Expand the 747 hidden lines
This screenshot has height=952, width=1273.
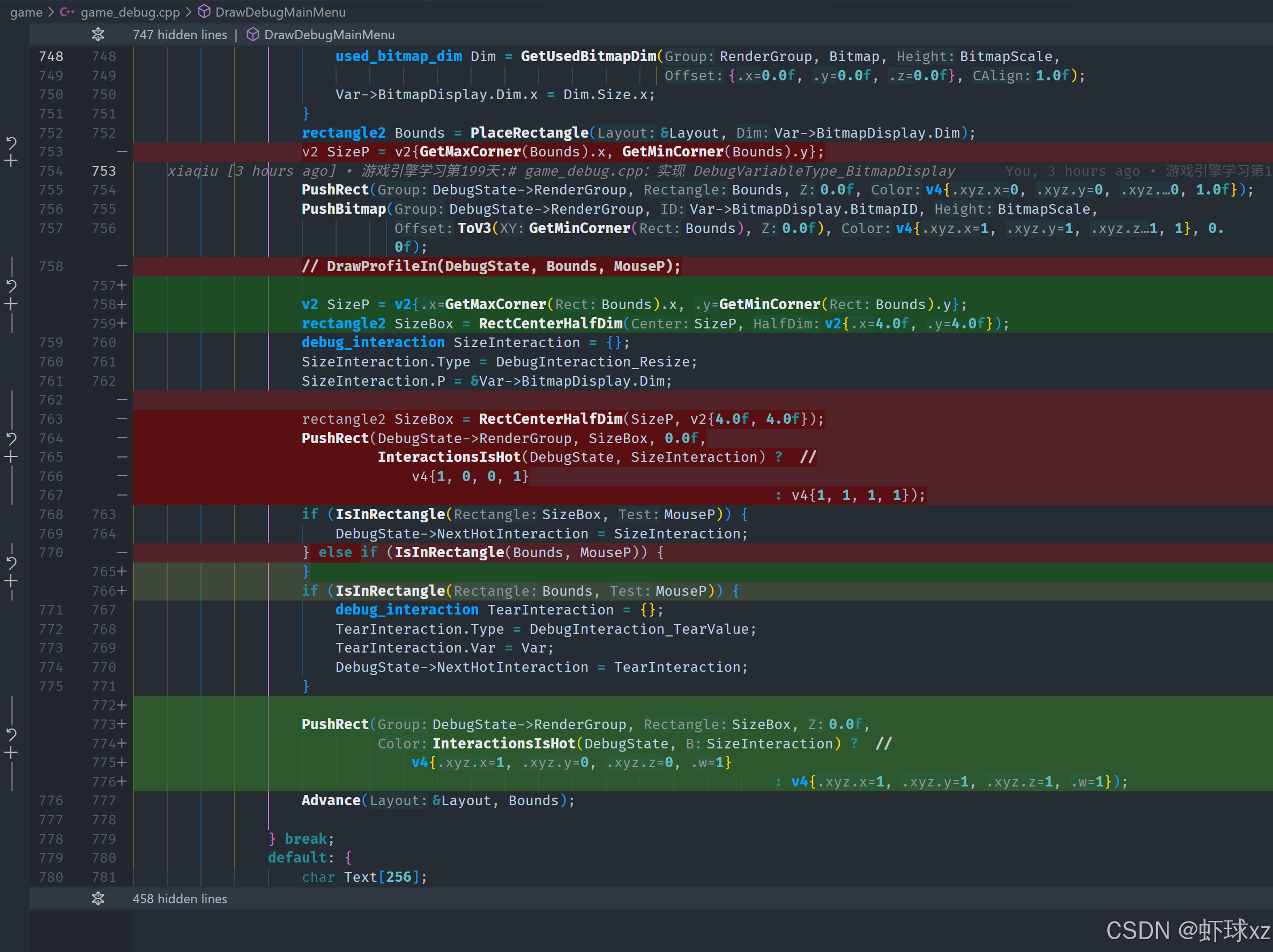pos(180,35)
